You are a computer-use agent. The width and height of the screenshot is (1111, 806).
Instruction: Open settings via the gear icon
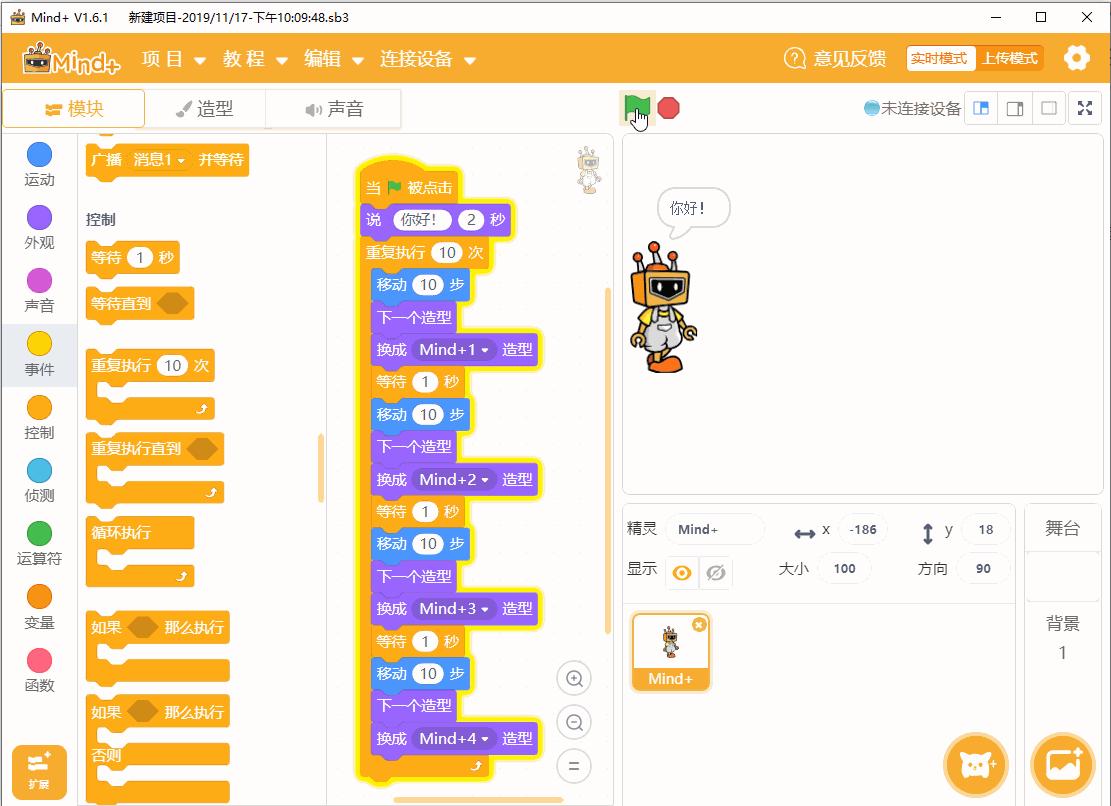tap(1076, 58)
